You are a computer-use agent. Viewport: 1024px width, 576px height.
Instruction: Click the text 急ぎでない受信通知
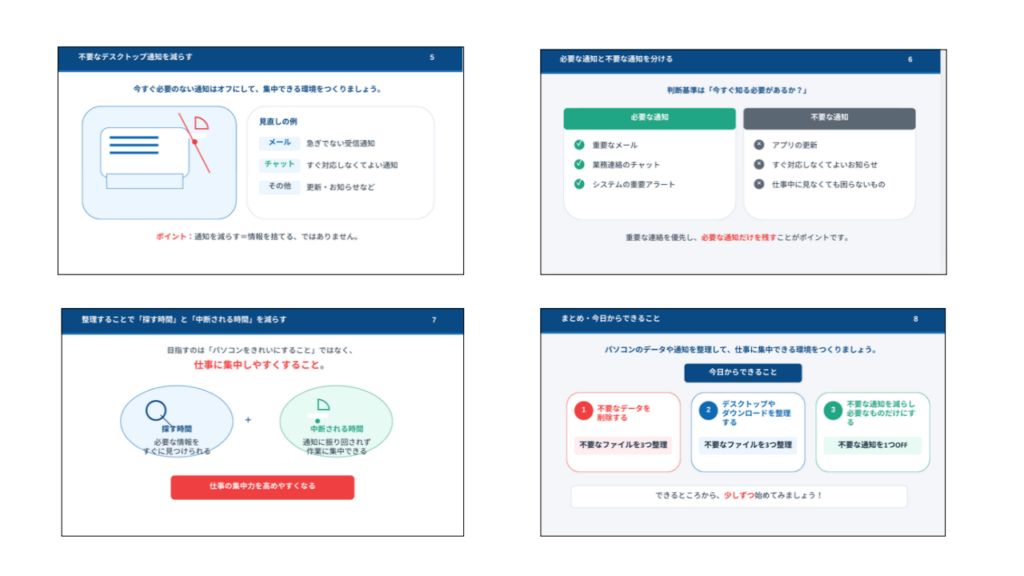[x=340, y=143]
